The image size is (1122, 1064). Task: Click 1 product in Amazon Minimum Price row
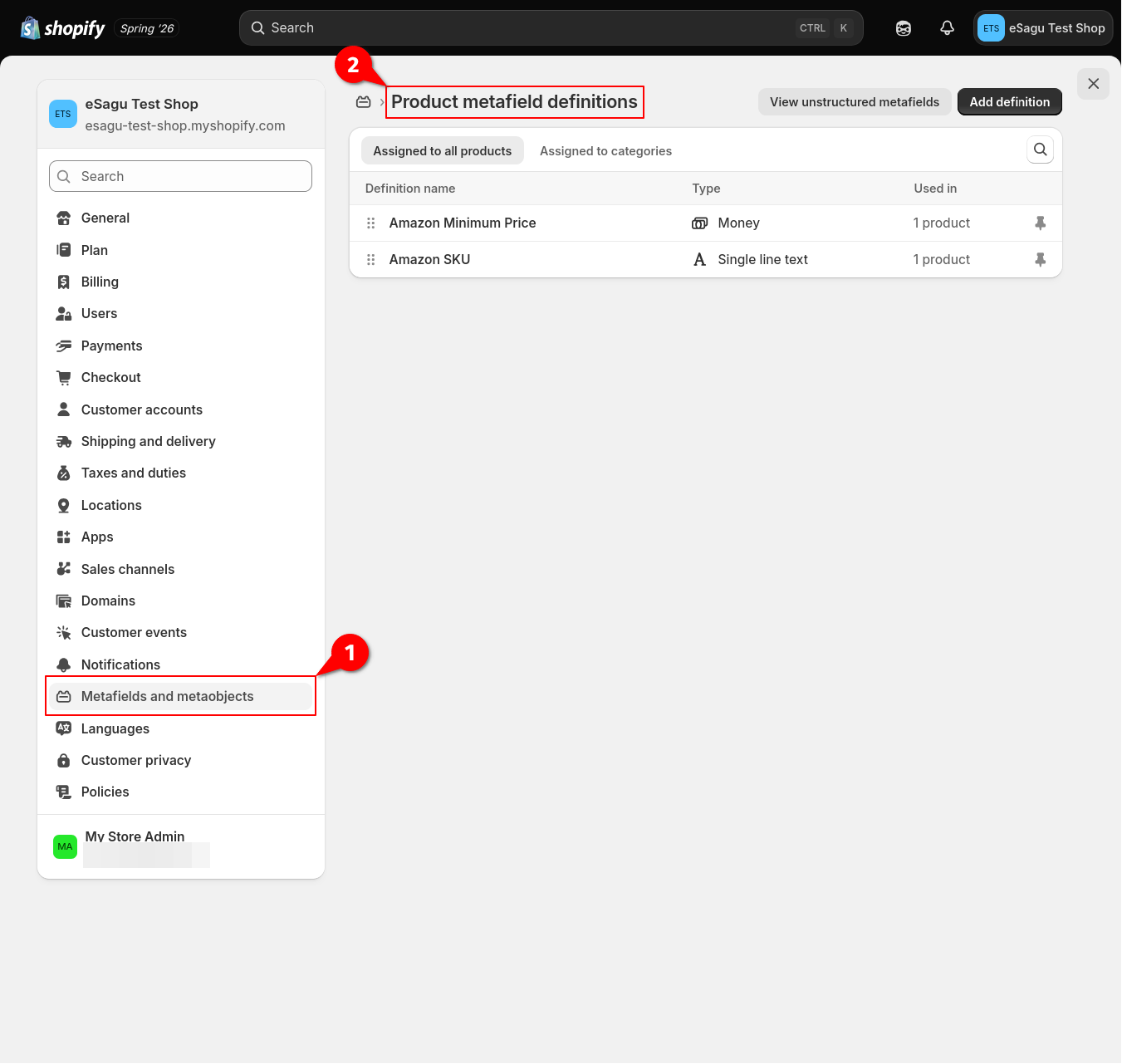pos(941,223)
